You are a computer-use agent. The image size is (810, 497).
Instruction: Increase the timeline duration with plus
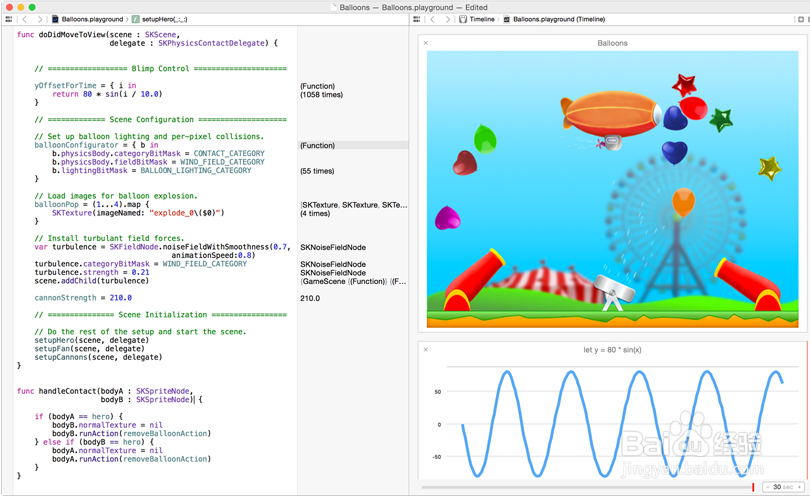click(x=800, y=487)
